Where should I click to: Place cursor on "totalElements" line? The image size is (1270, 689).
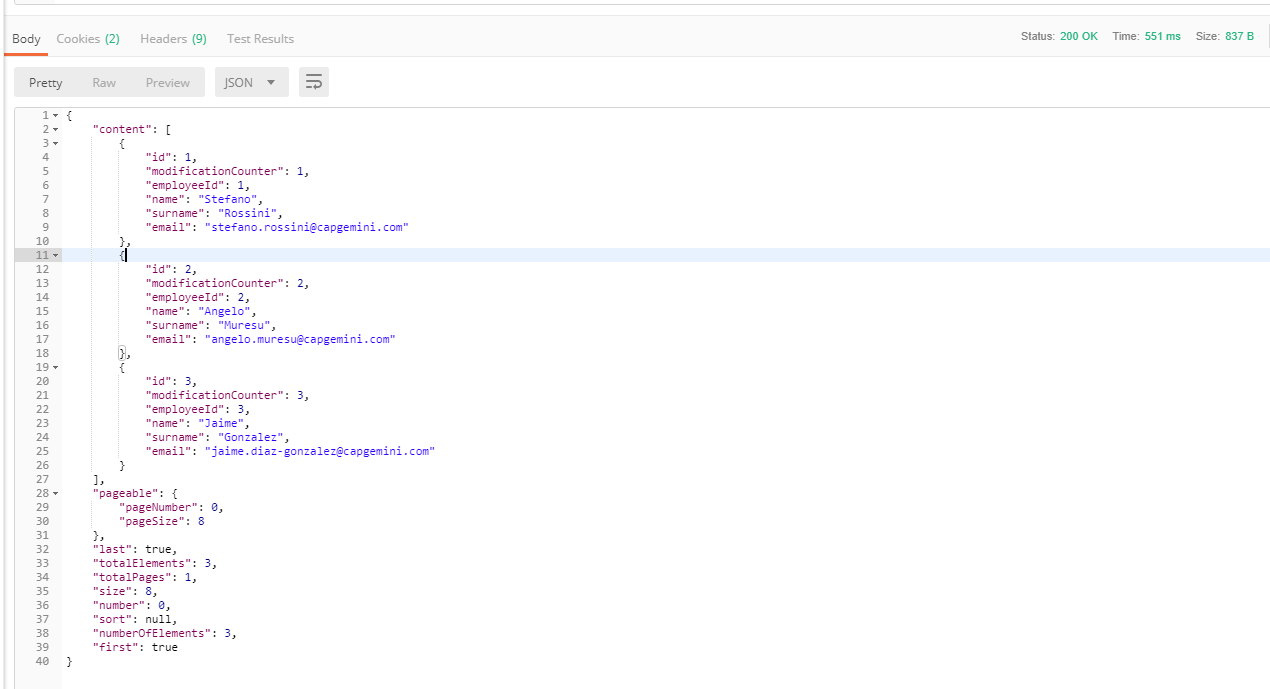pyautogui.click(x=150, y=563)
